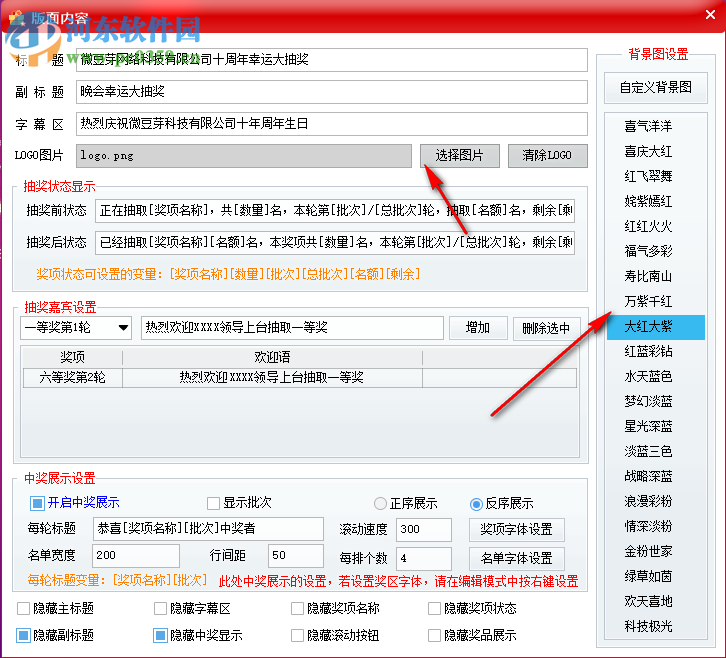Image resolution: width=726 pixels, height=658 pixels.
Task: Select the 万紫千红 background theme
Action: point(656,301)
